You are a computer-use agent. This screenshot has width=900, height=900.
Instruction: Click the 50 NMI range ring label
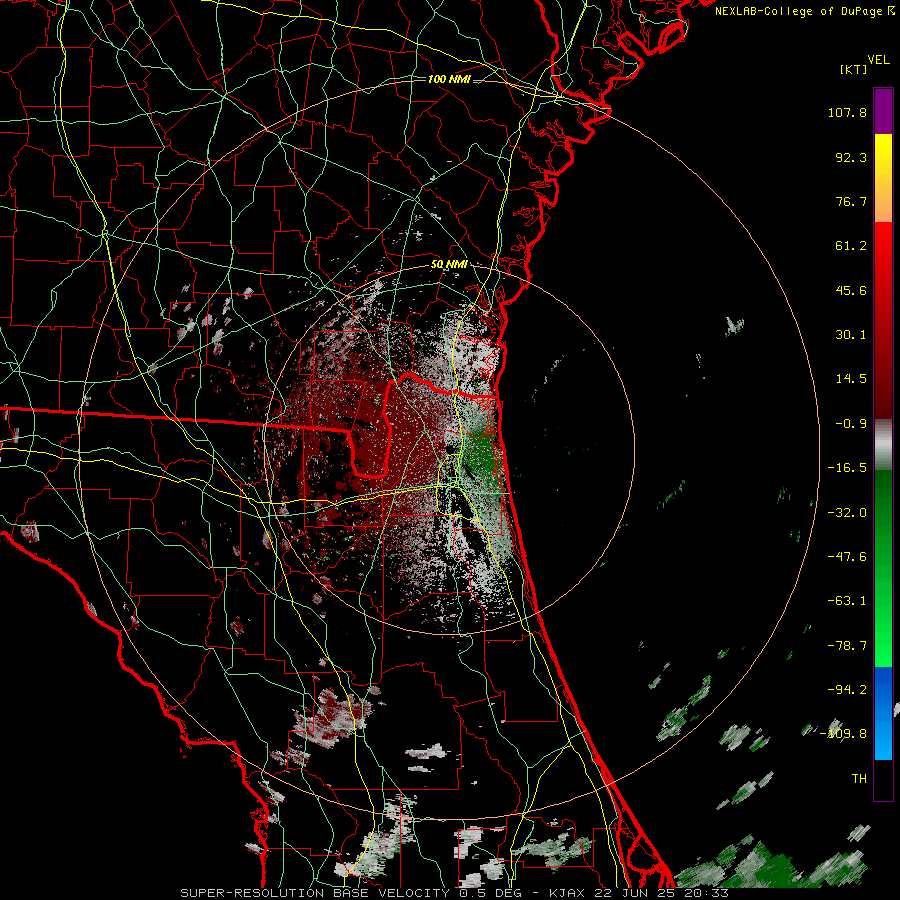[x=449, y=265]
